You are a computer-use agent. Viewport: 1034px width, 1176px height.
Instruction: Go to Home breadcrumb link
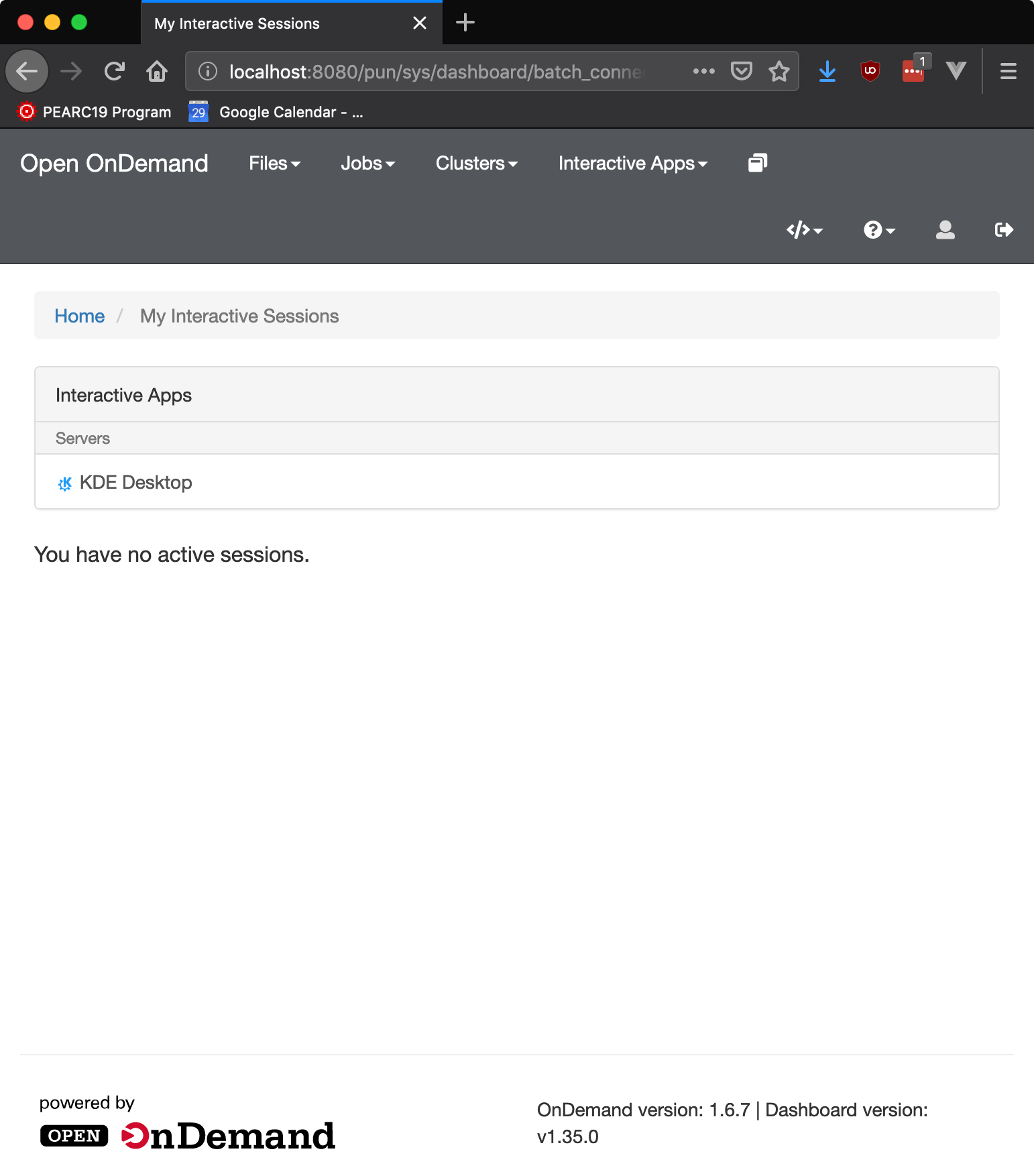tap(79, 316)
